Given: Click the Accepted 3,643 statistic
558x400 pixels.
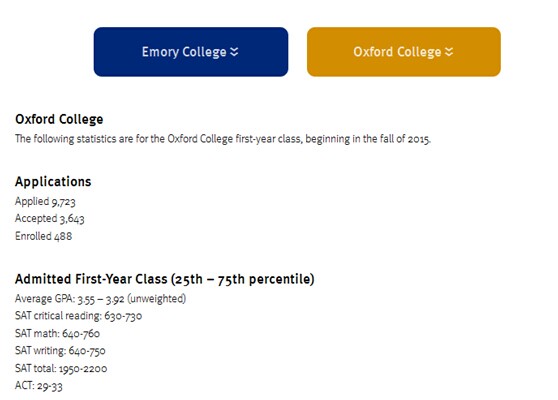Looking at the screenshot, I should (49, 219).
